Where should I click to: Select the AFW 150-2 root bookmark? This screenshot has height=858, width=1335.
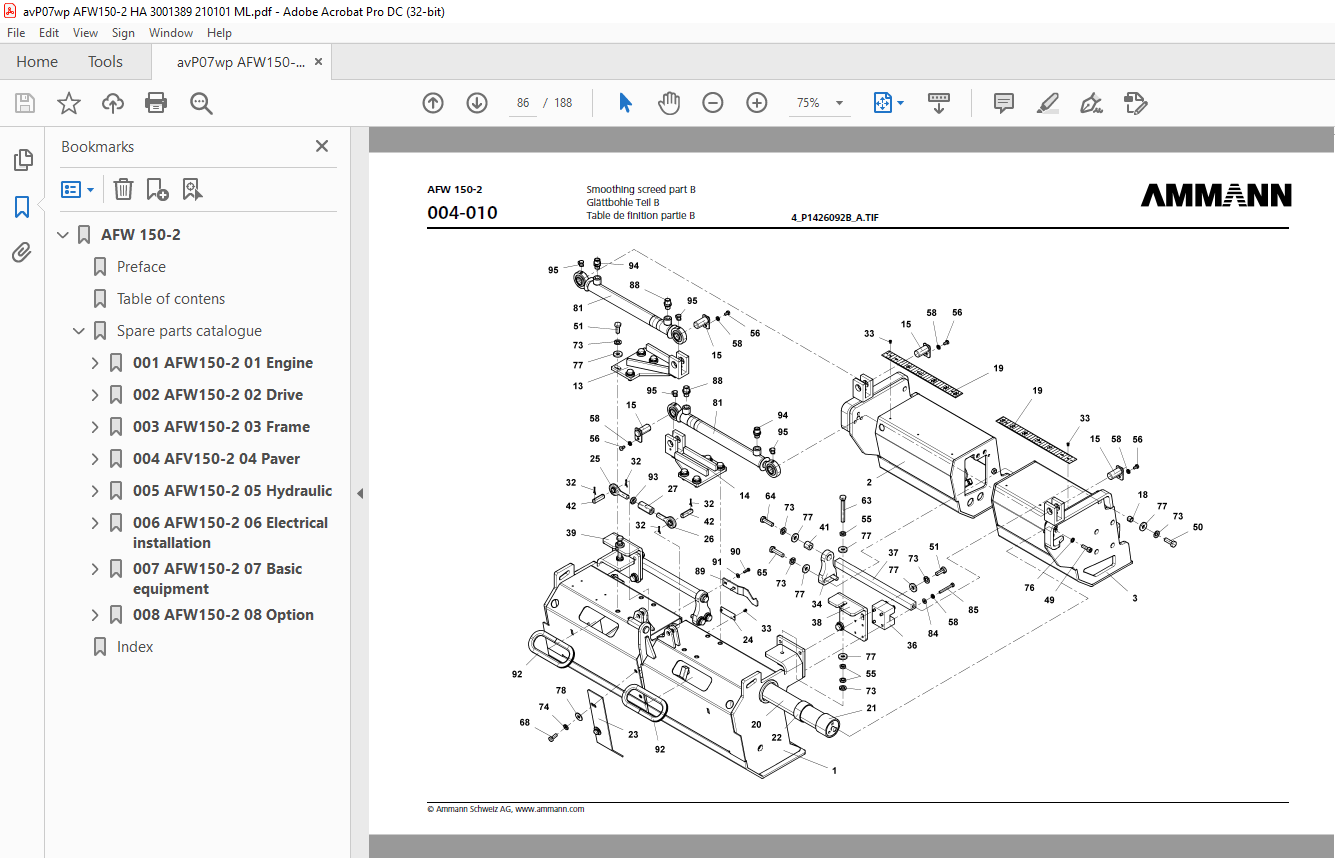[x=141, y=235]
